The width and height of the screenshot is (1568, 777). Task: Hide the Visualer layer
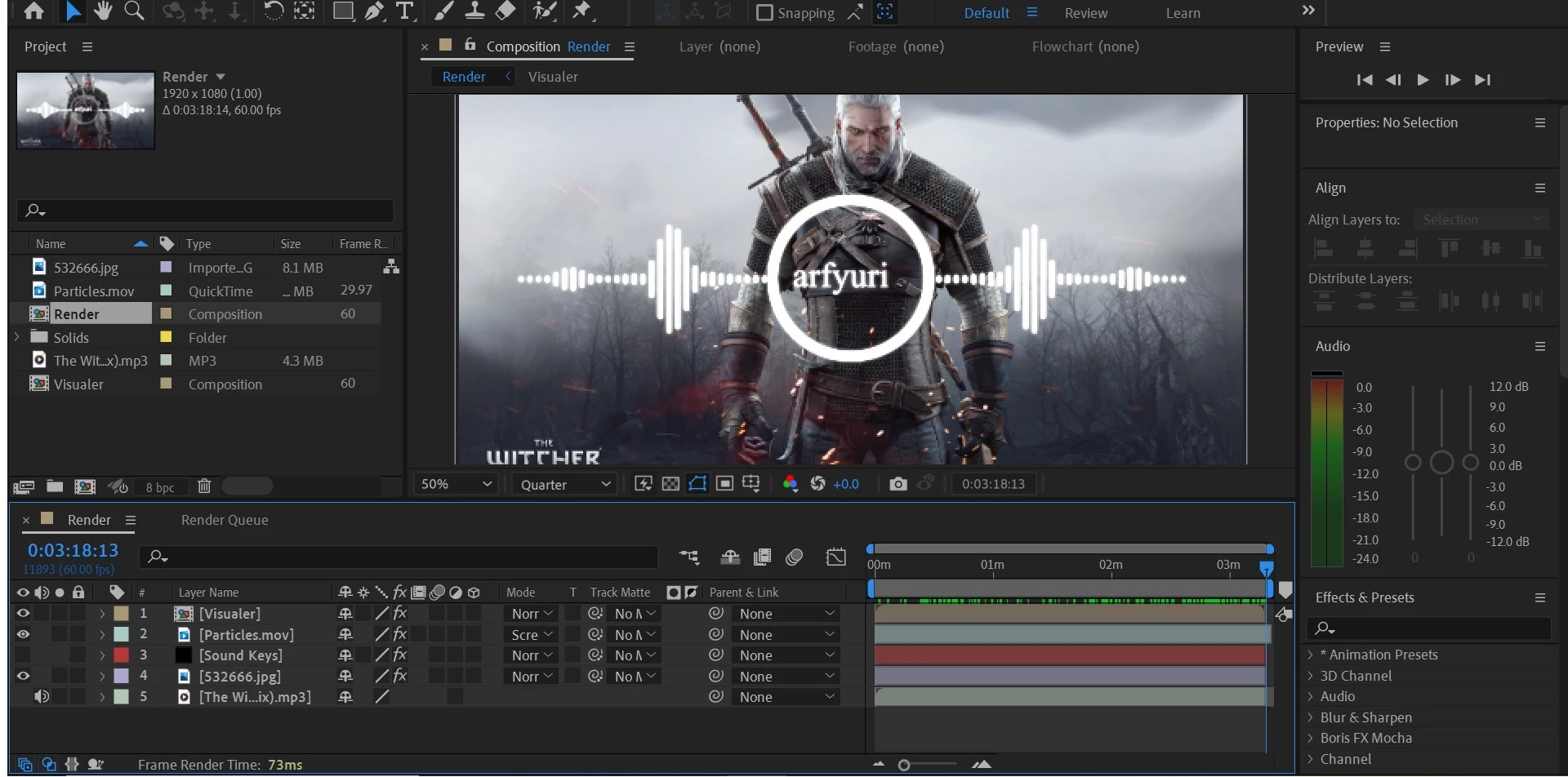[x=23, y=614]
